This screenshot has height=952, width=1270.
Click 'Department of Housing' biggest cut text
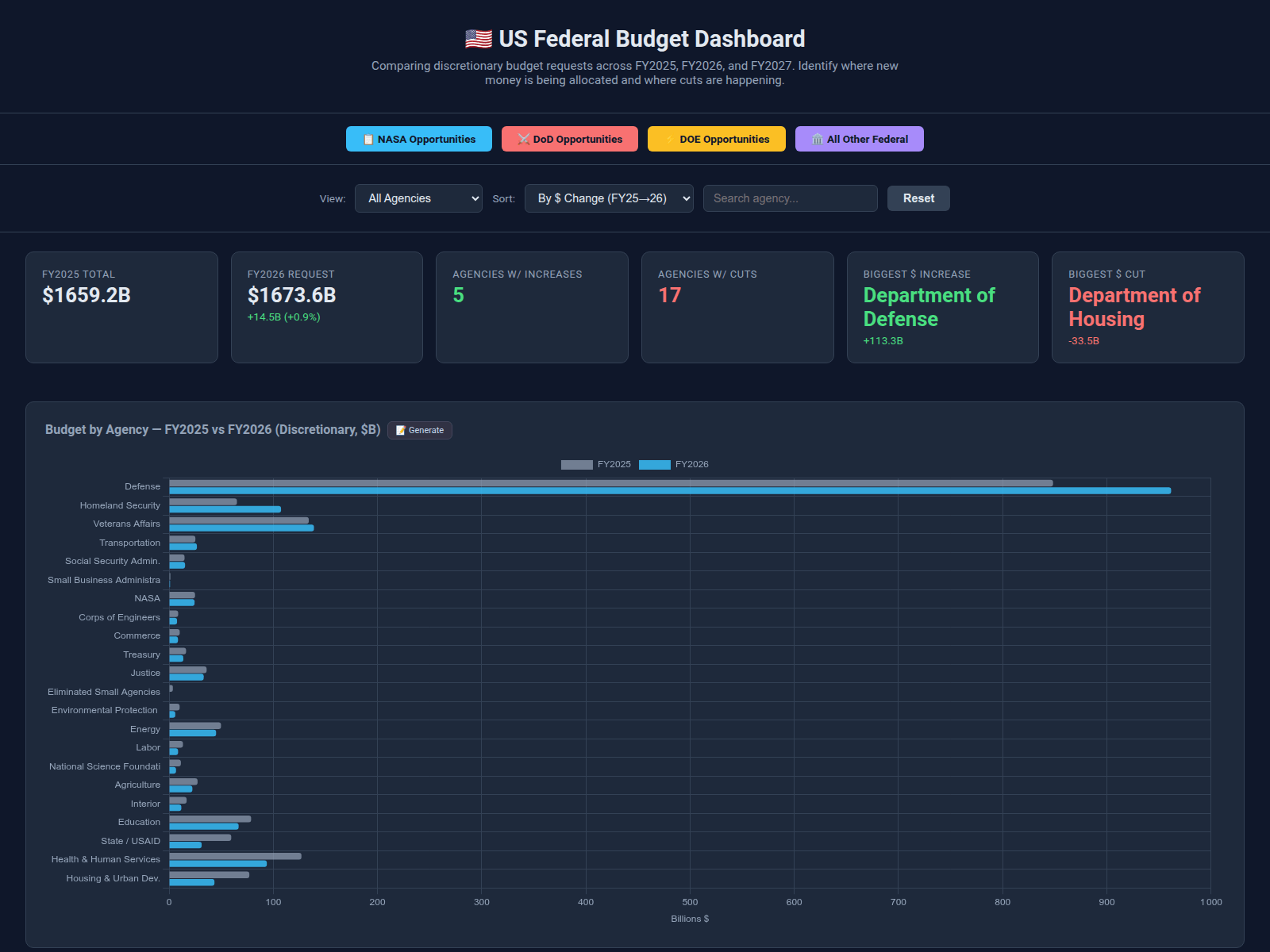tap(1134, 307)
